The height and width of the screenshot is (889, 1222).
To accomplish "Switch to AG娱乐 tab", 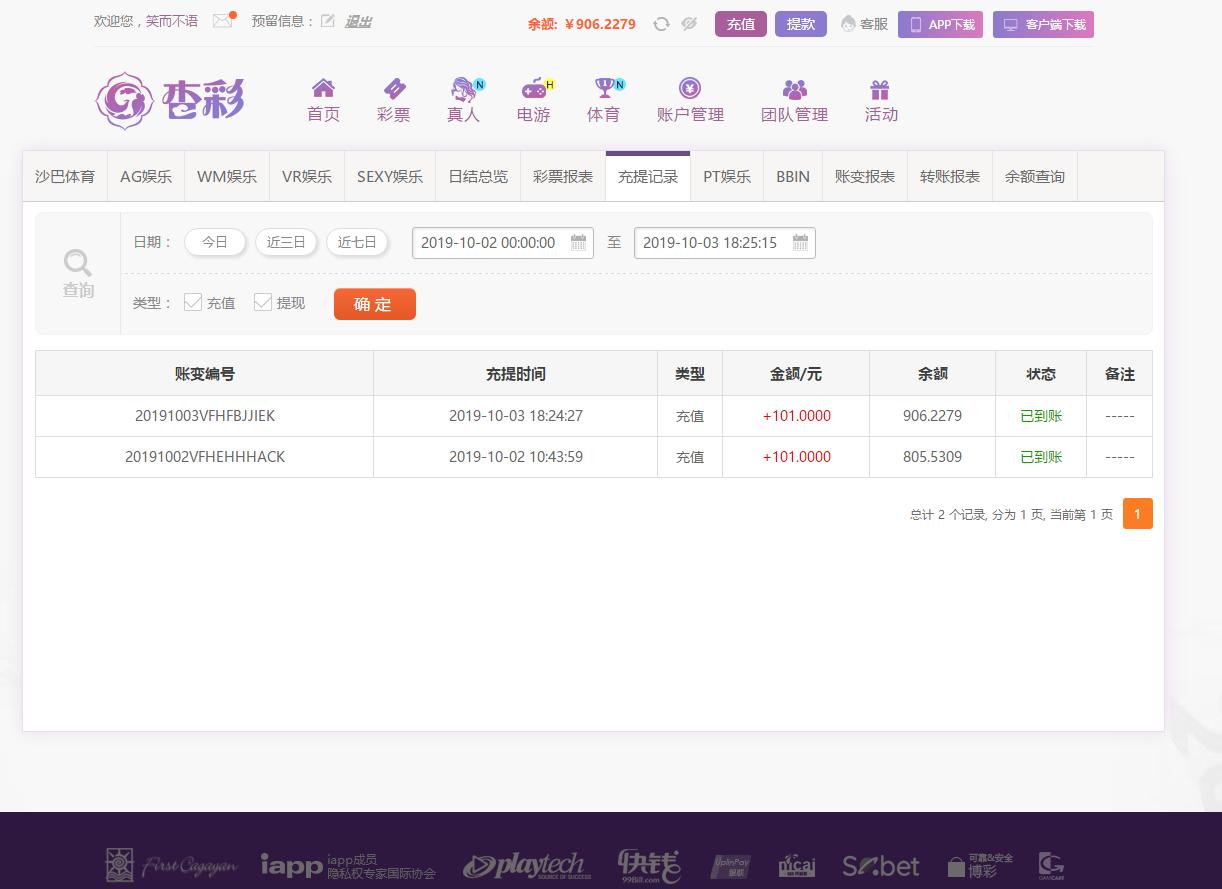I will 146,177.
